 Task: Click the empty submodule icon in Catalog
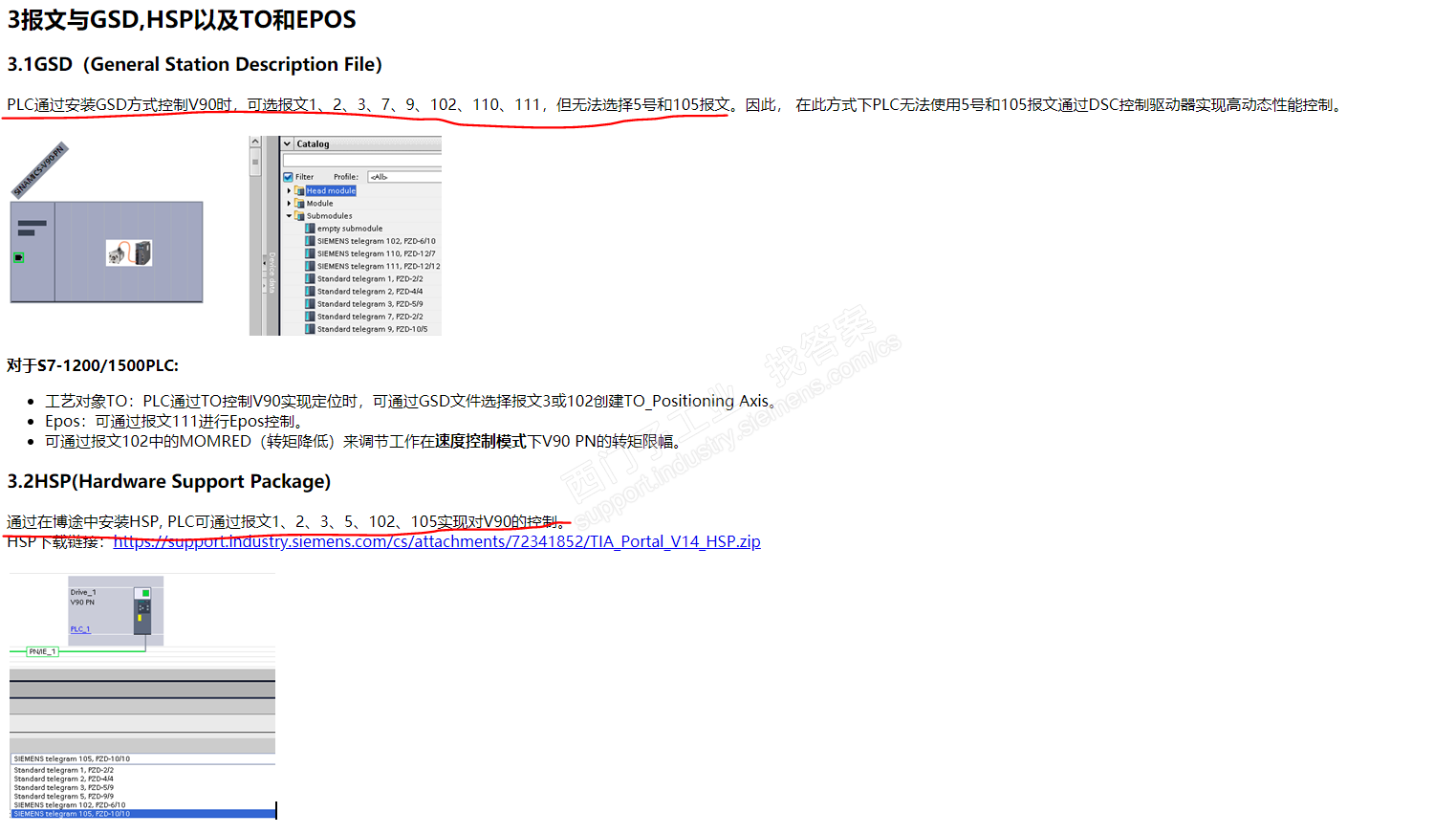pos(310,229)
